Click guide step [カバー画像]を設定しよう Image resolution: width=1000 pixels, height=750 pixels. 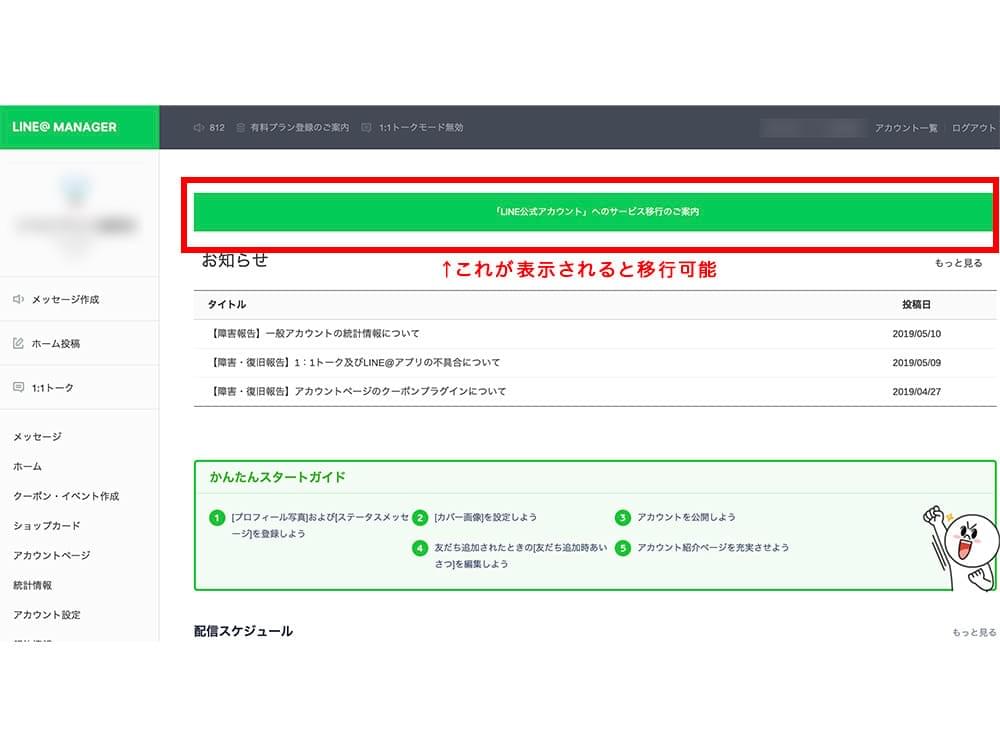coord(485,517)
